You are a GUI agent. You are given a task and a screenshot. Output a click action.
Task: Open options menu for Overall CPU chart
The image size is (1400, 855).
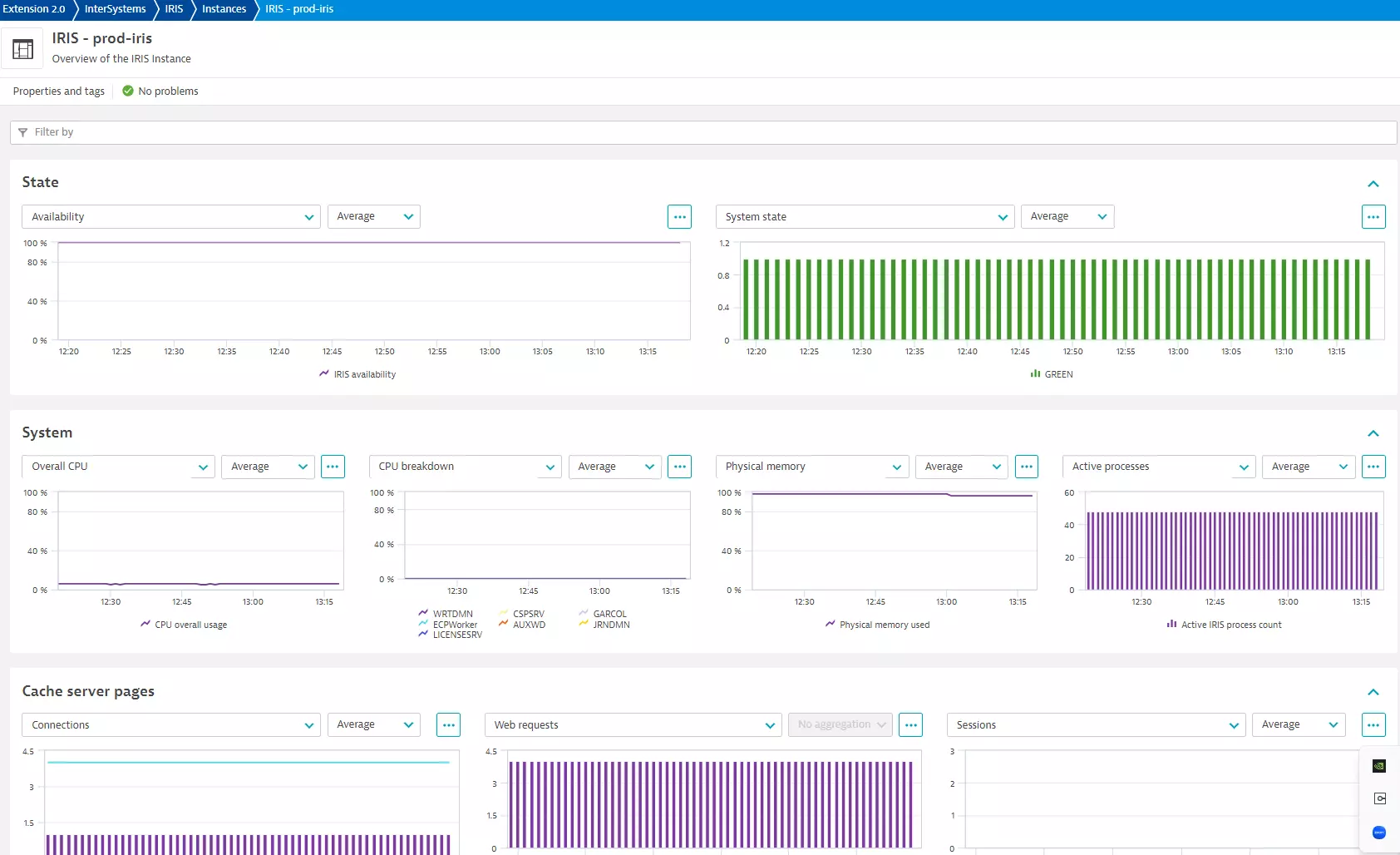pos(333,467)
